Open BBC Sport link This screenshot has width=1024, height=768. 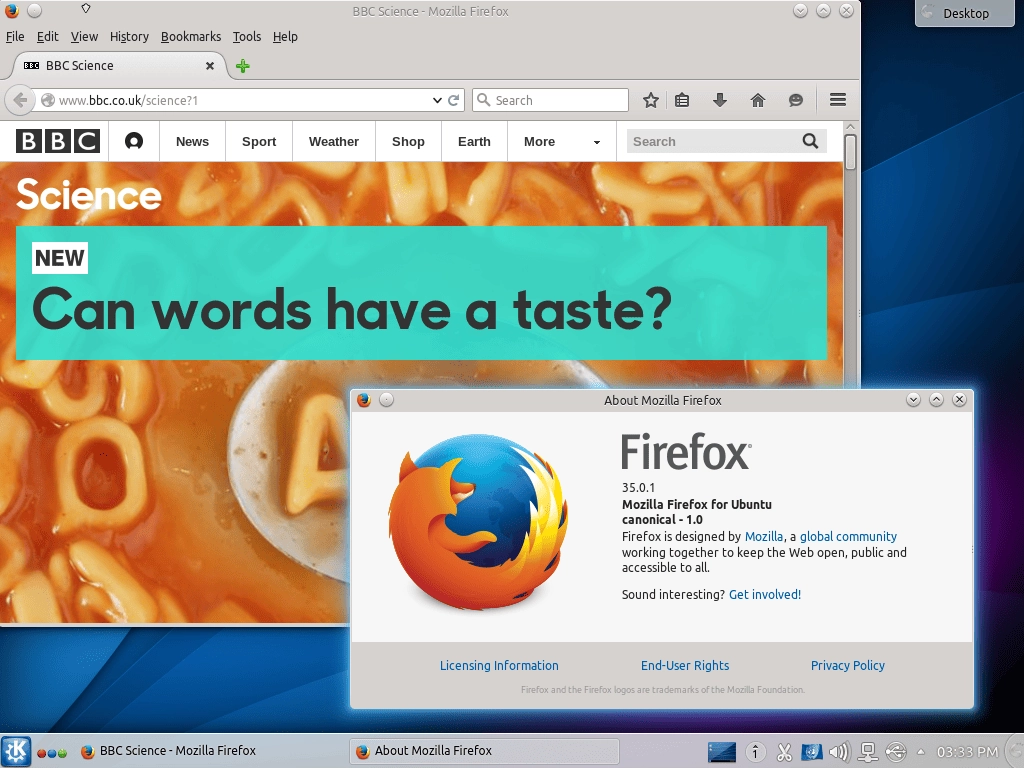tap(259, 141)
